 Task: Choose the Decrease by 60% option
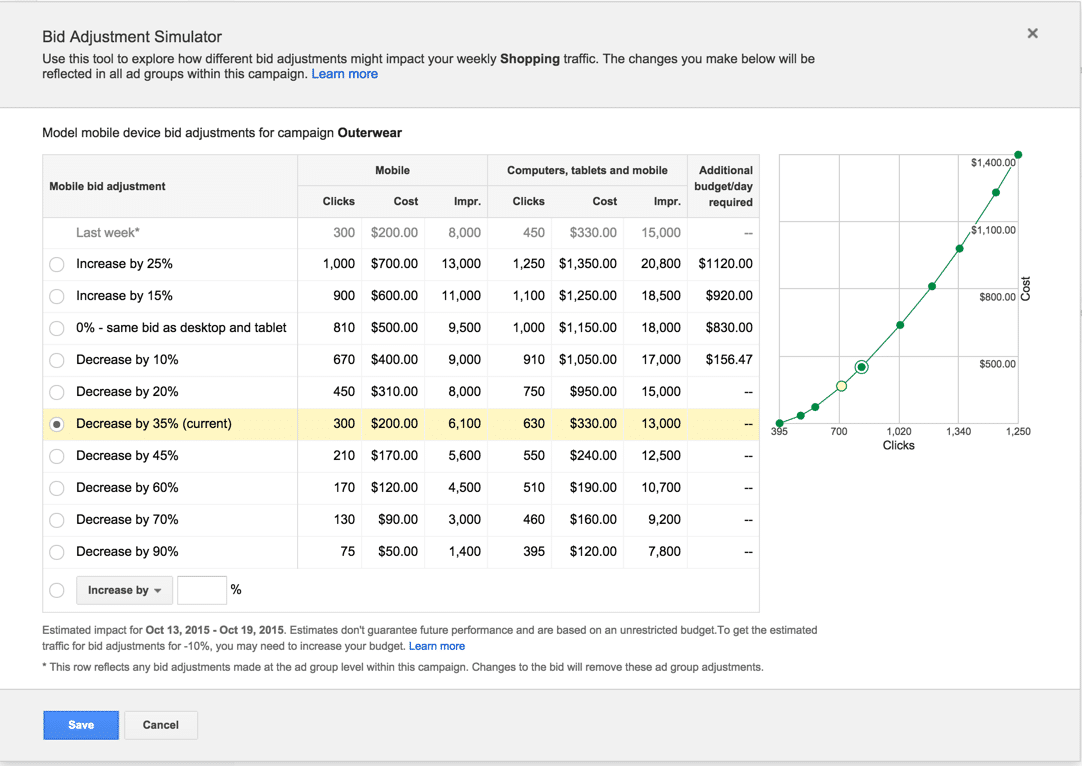pyautogui.click(x=57, y=488)
